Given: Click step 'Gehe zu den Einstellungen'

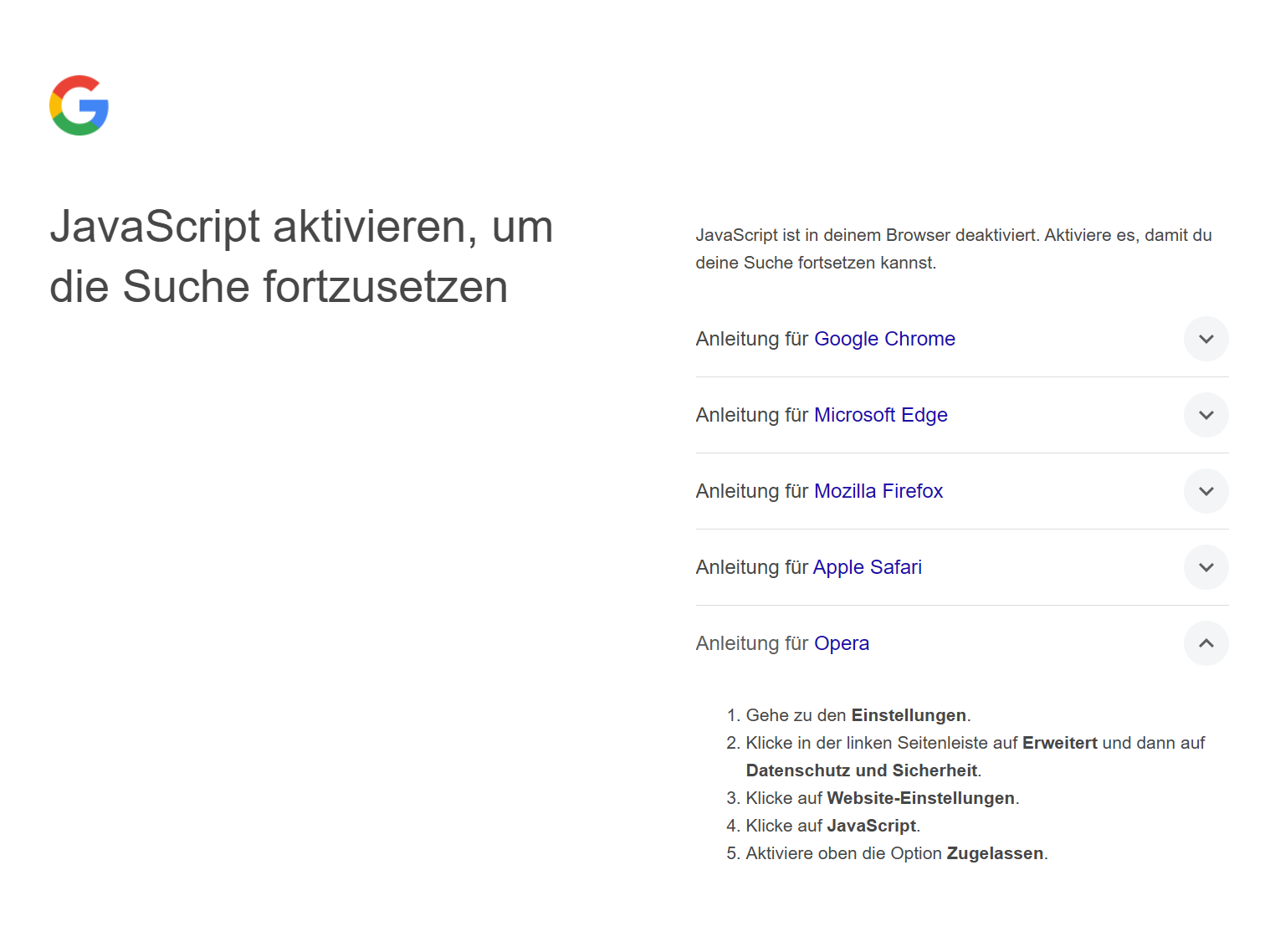Looking at the screenshot, I should point(858,715).
